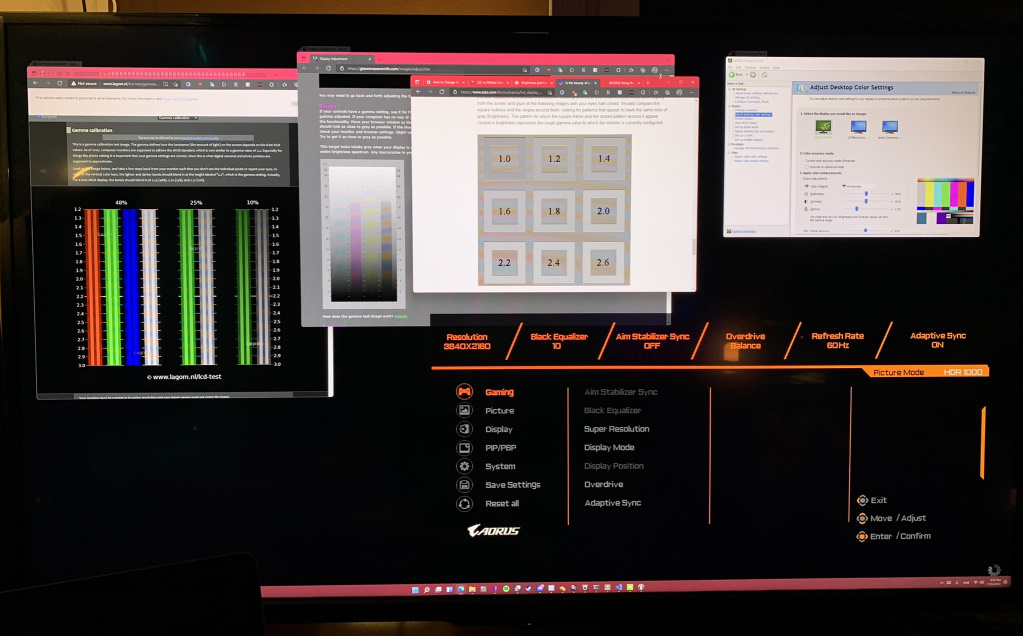
Task: Select Adjust desktop color settings tree item
Action: tap(755, 114)
